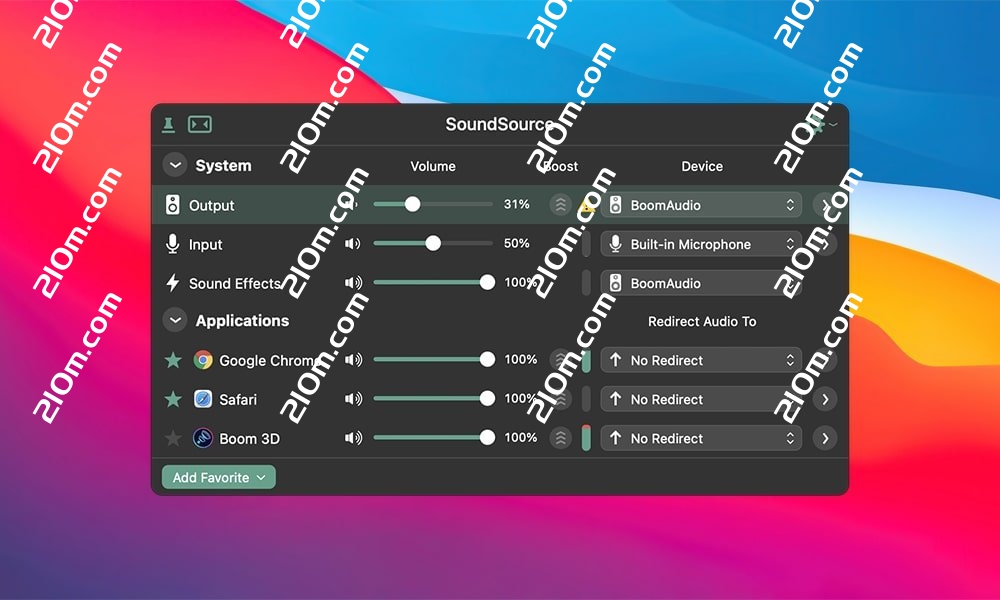Toggle the Safari favorite star
This screenshot has height=600, width=1000.
[x=174, y=399]
